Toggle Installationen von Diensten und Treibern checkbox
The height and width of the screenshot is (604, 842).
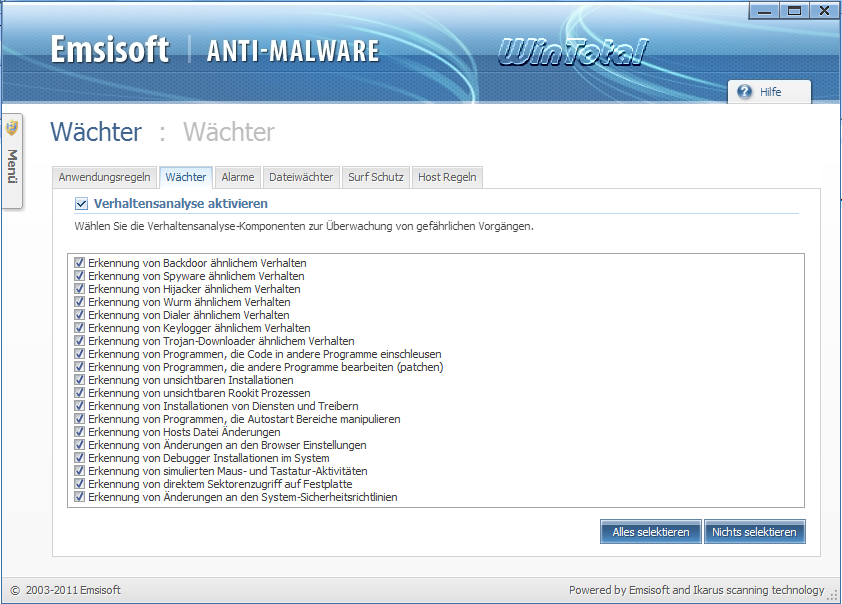[79, 406]
